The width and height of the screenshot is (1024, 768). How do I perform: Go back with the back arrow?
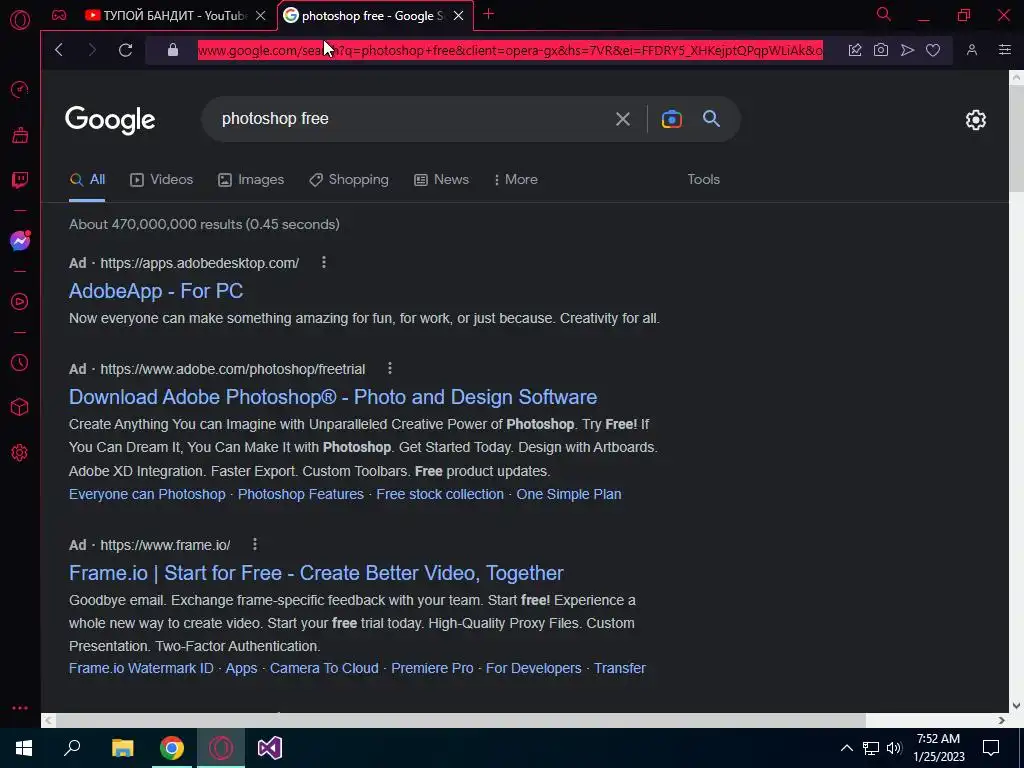coord(59,50)
